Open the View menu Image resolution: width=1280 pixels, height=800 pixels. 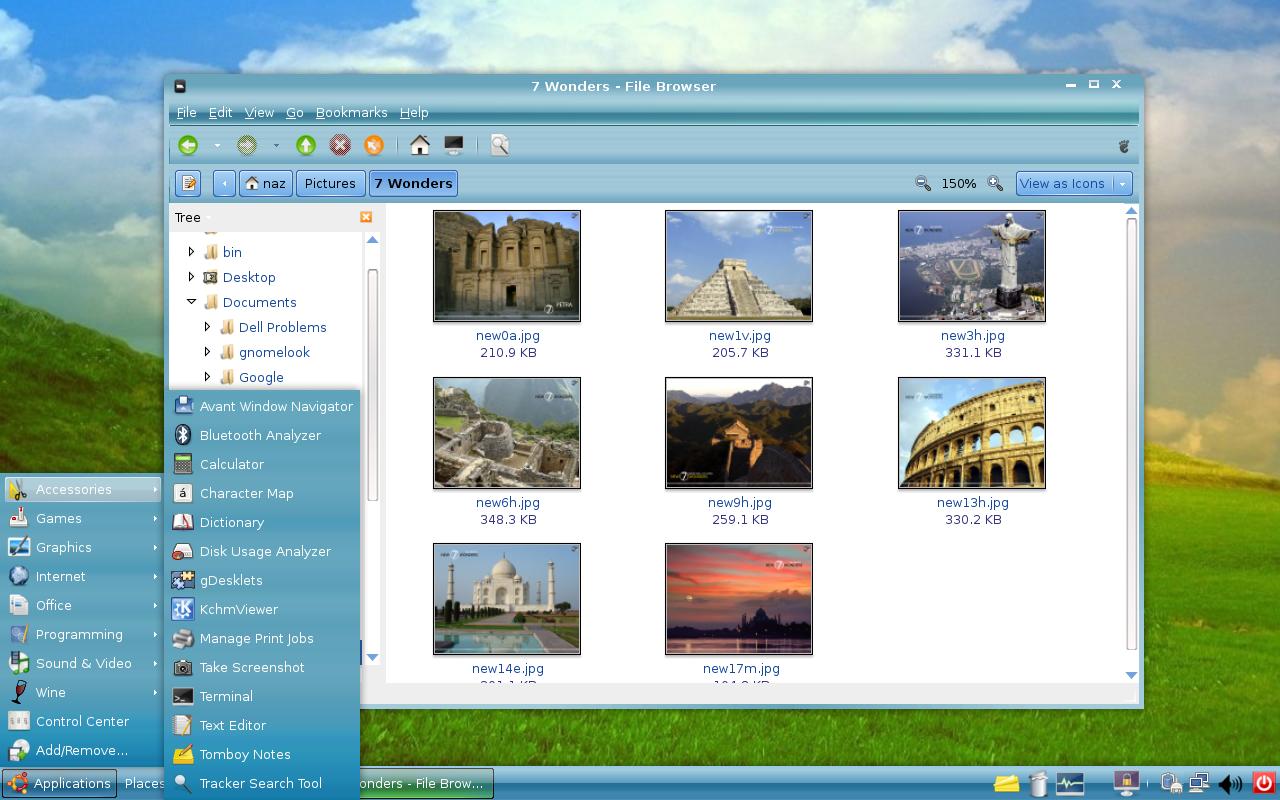pos(259,113)
